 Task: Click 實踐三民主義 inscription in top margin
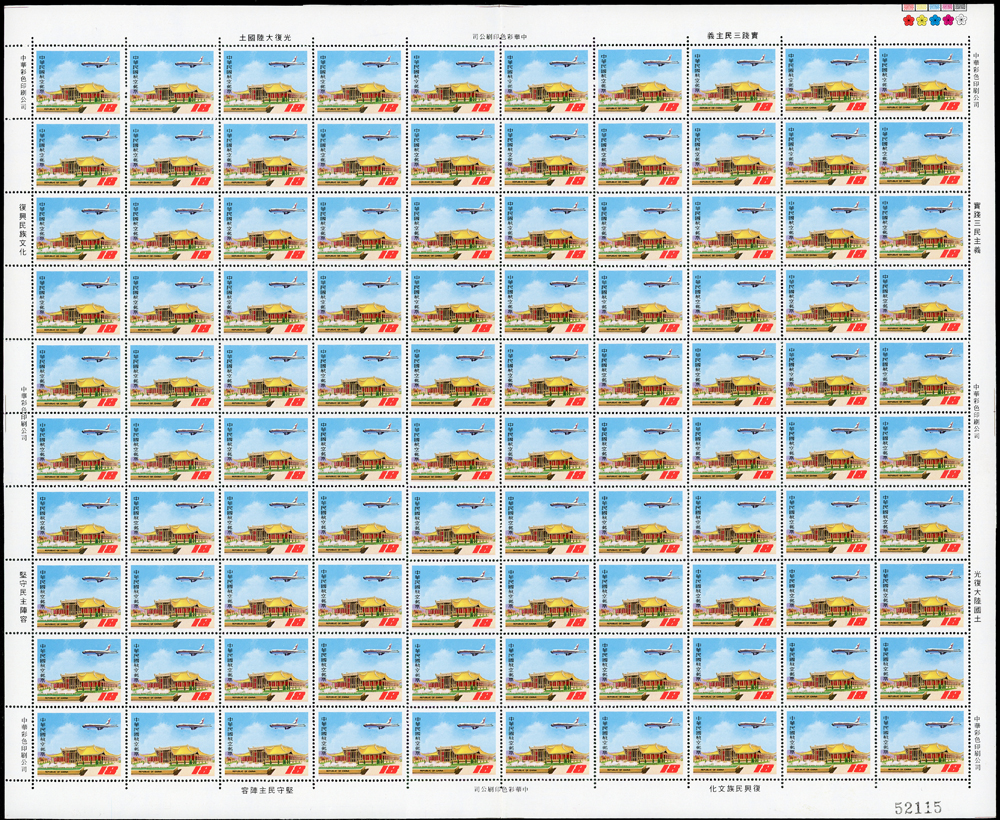tap(735, 37)
